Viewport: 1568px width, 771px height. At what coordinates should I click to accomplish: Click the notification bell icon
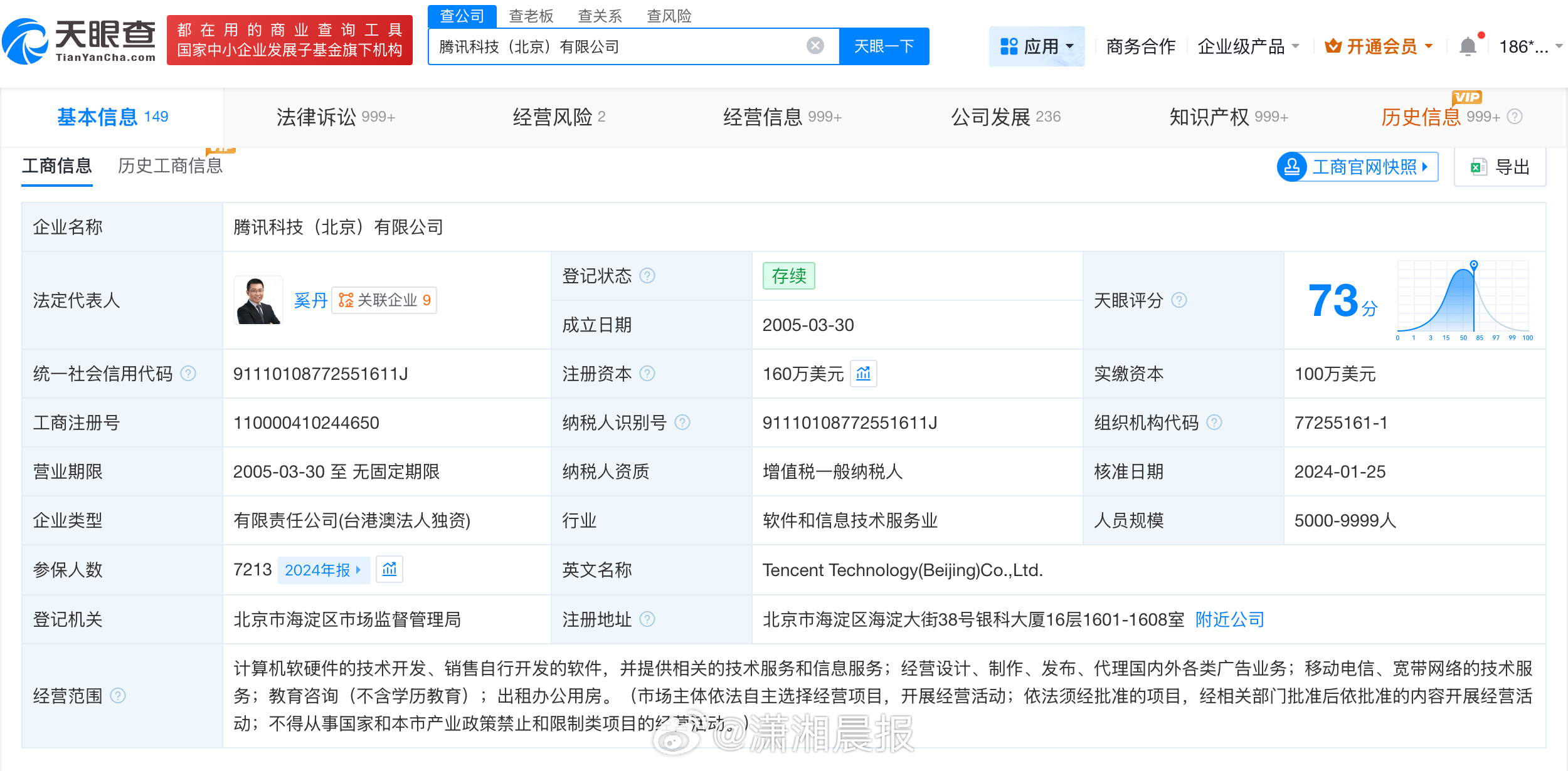point(1468,46)
